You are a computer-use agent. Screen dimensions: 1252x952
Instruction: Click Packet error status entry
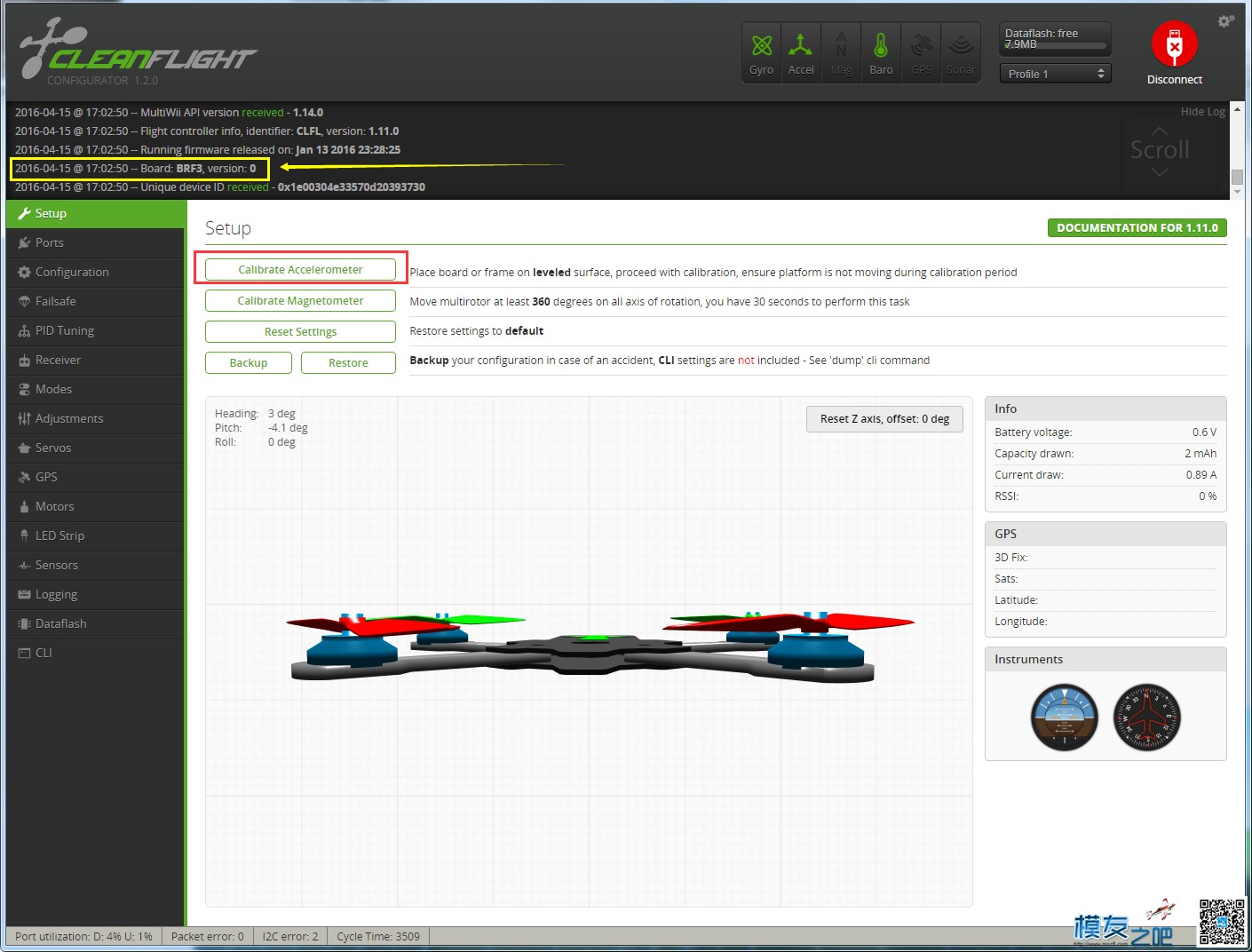click(208, 936)
